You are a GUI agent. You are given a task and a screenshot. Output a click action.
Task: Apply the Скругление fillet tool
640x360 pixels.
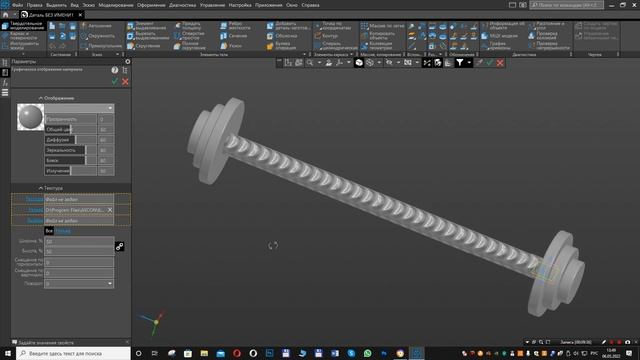[144, 46]
